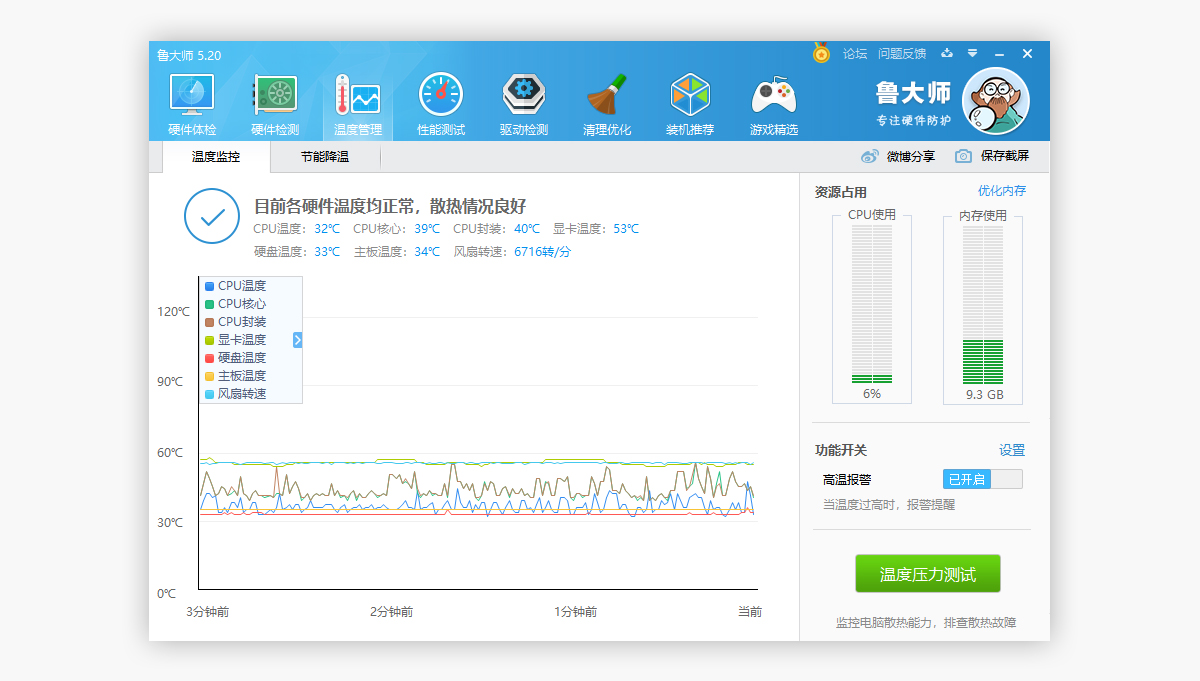The image size is (1200, 681).
Task: Click the CPU封装 40℃ reading
Action: pos(496,229)
